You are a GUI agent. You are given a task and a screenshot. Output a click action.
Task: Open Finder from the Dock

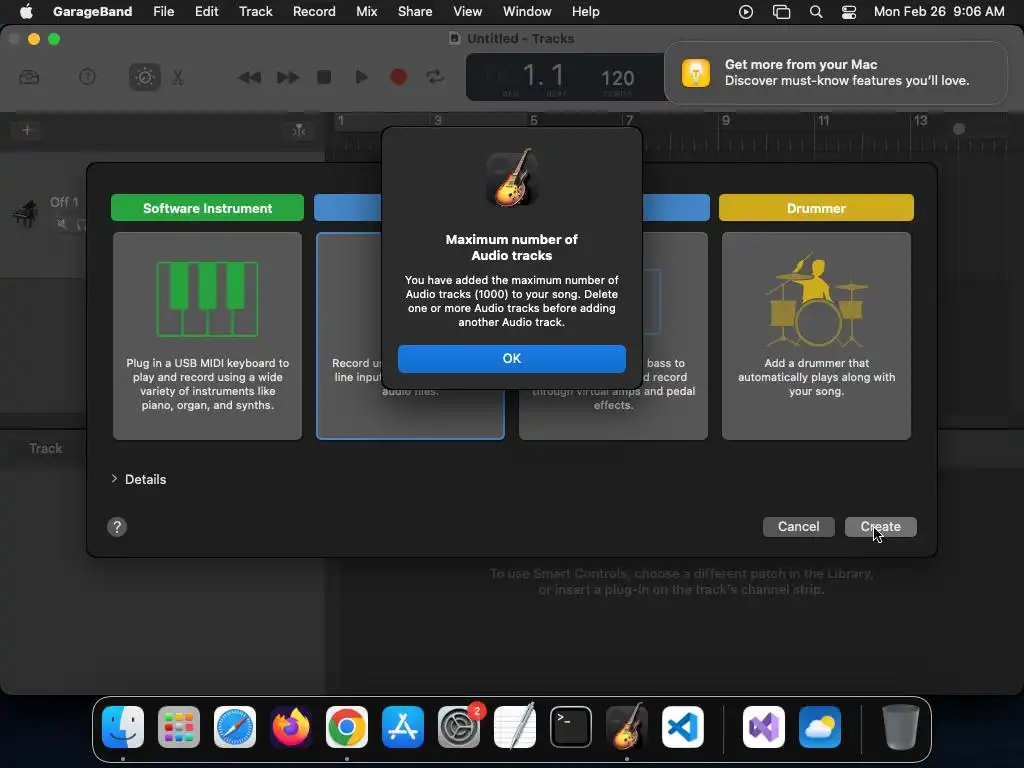(123, 727)
